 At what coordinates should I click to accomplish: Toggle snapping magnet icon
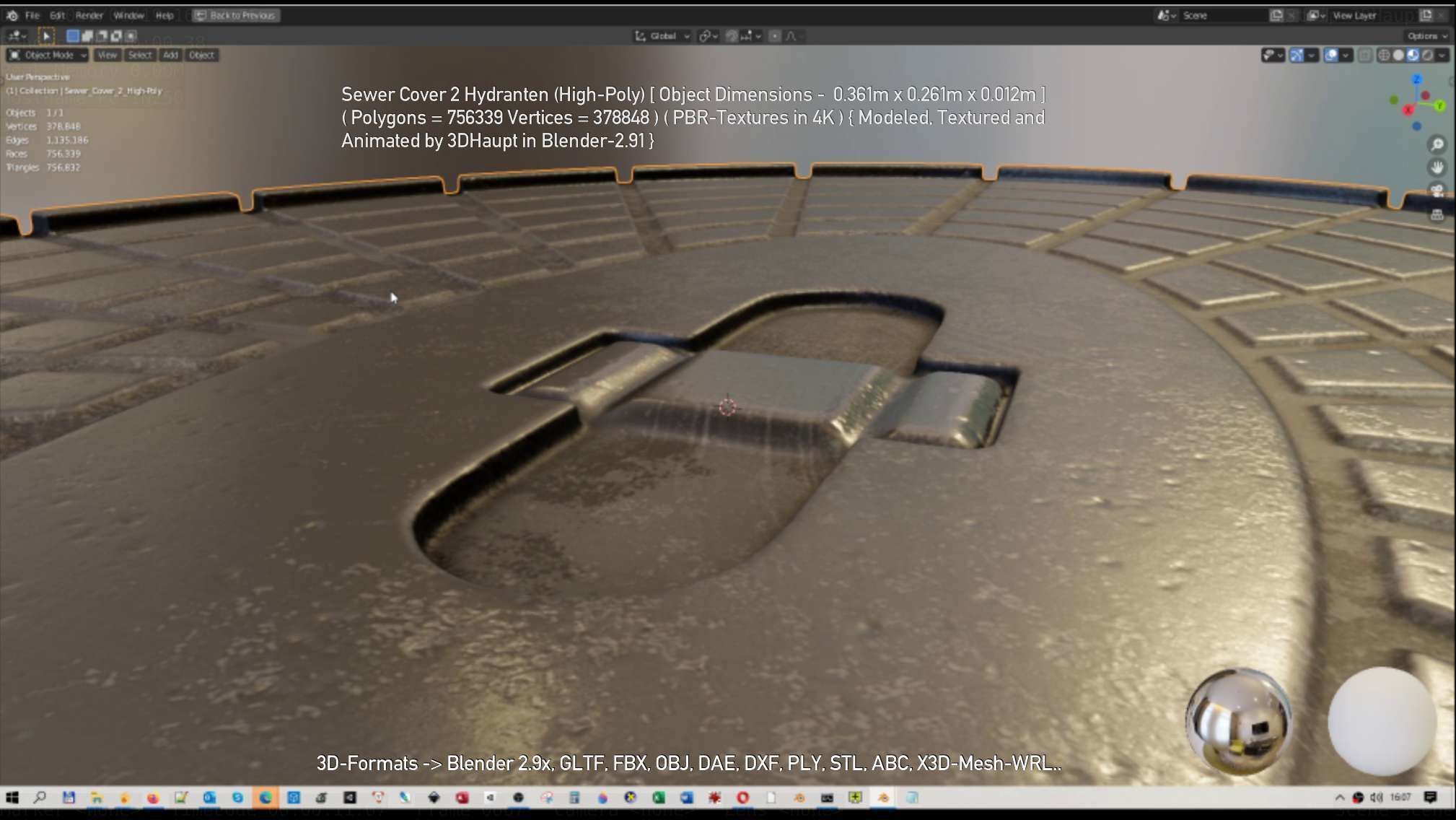click(732, 36)
